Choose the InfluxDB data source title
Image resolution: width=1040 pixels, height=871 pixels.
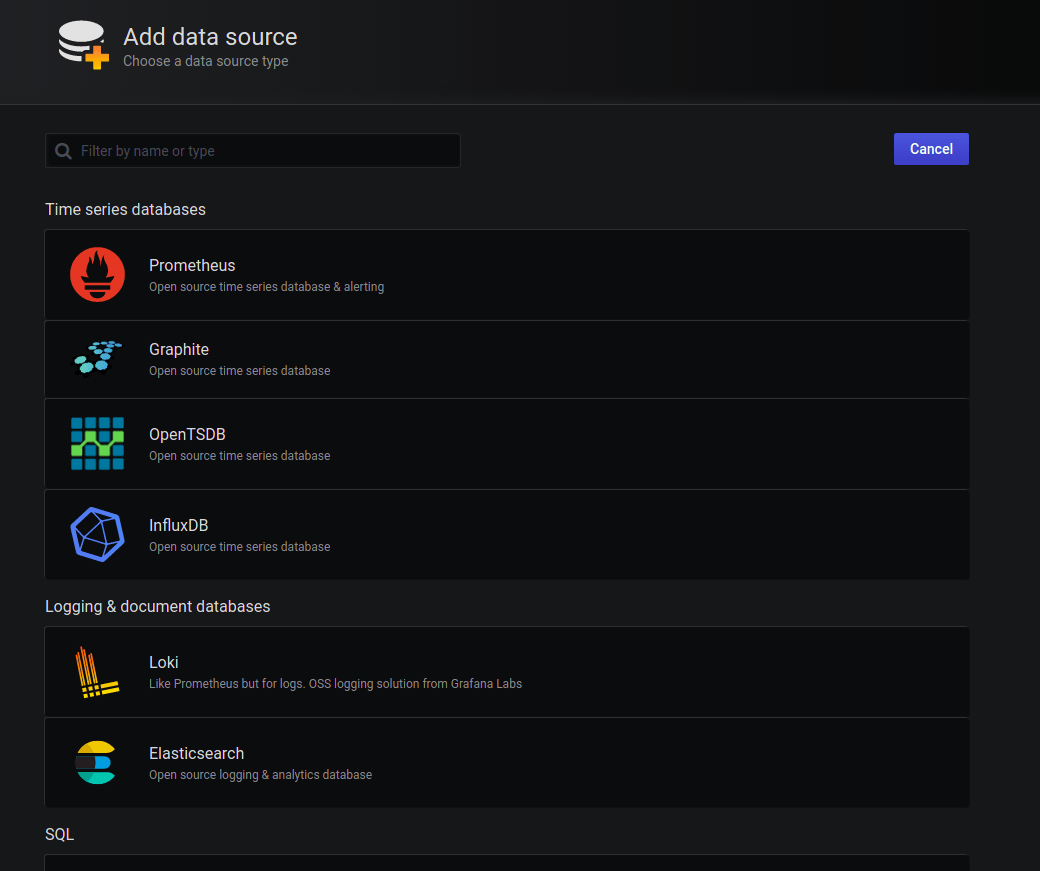(x=178, y=525)
